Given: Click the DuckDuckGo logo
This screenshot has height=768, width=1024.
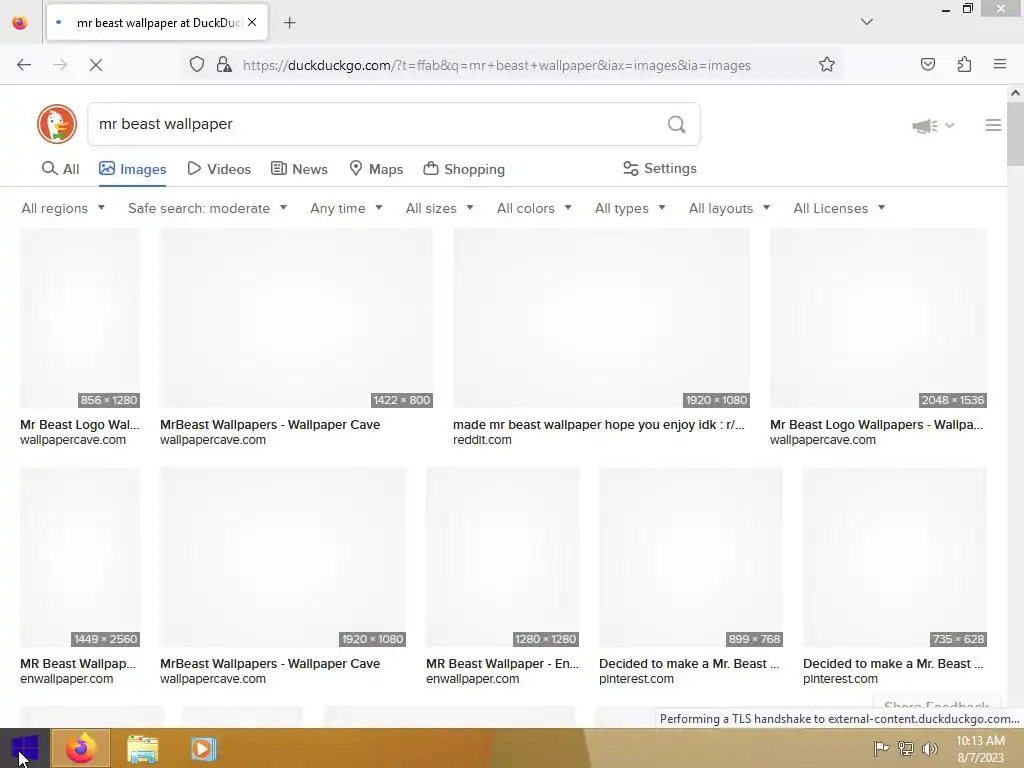Looking at the screenshot, I should click(x=57, y=123).
